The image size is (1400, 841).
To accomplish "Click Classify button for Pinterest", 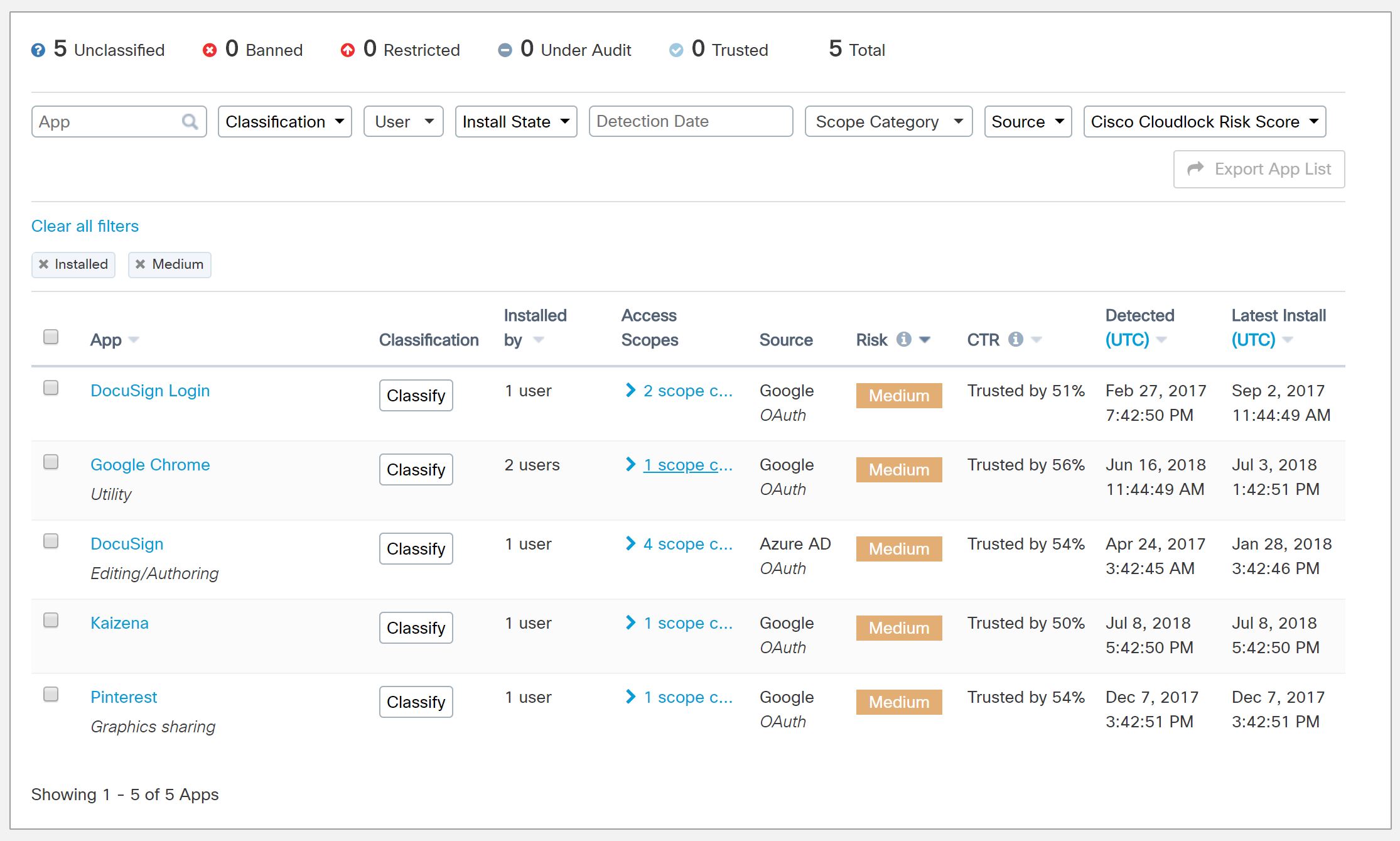I will pyautogui.click(x=416, y=700).
